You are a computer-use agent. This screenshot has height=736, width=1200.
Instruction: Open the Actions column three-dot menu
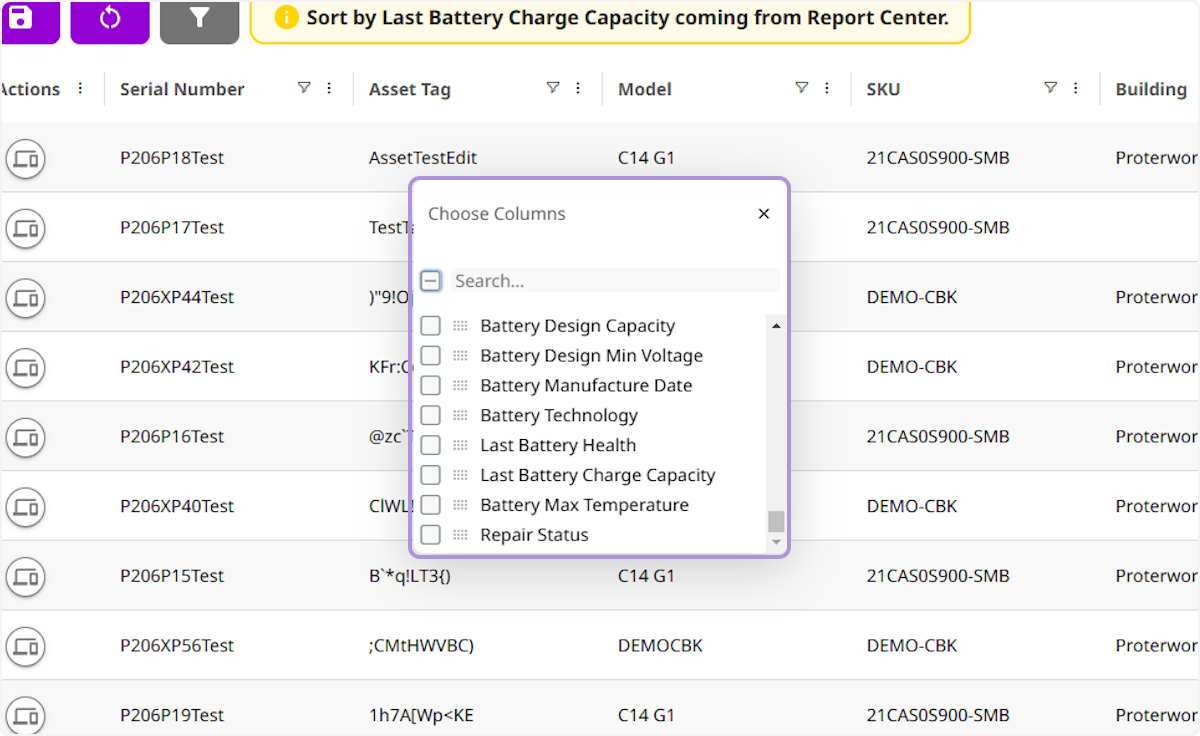coord(81,88)
